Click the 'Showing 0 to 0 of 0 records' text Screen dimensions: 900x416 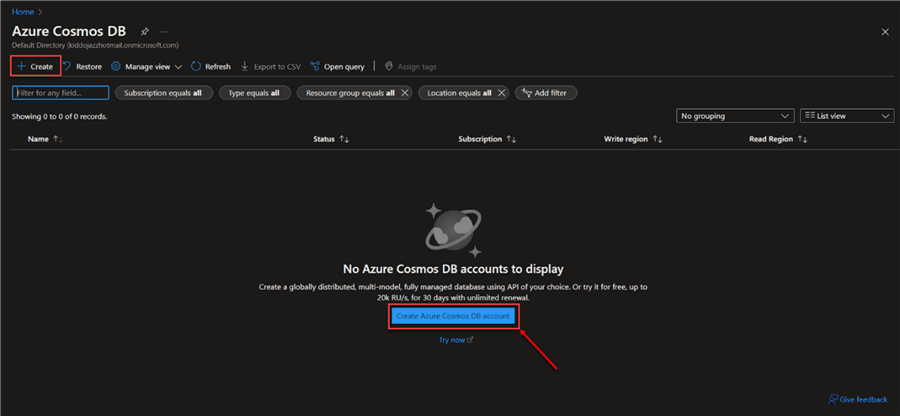[60, 116]
